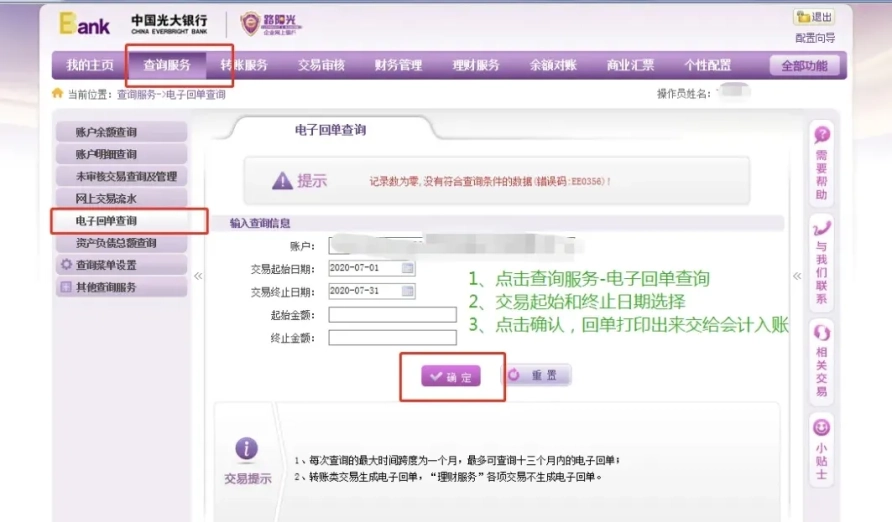Open 交易审核 menu
The image size is (892, 522).
click(x=321, y=65)
